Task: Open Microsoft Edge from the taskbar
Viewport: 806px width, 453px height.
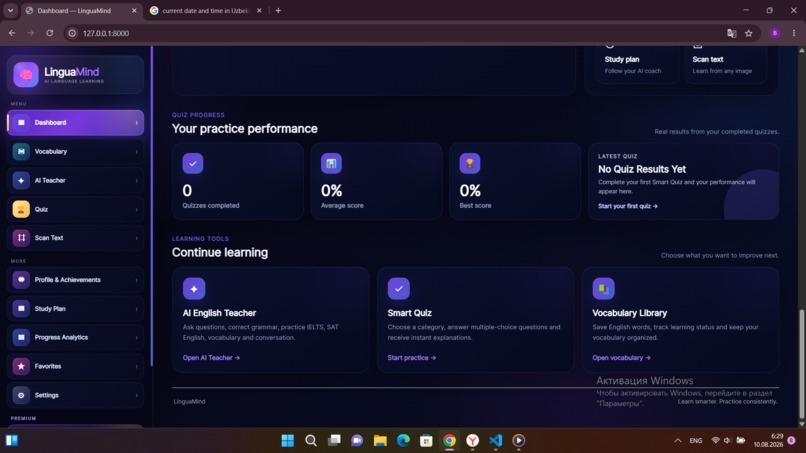Action: click(x=403, y=441)
